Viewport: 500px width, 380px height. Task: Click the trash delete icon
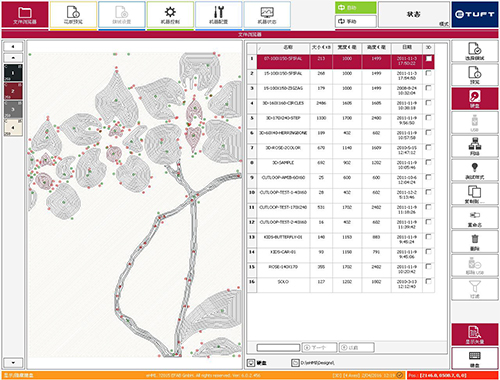(475, 241)
